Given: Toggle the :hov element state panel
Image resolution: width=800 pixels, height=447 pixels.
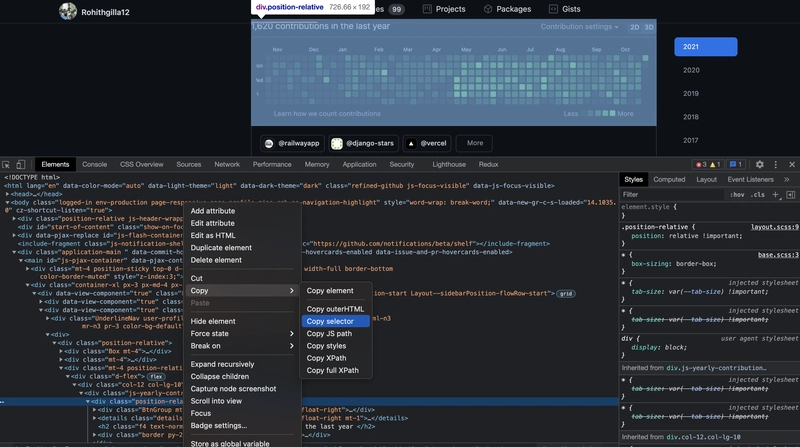Looking at the screenshot, I should coord(737,194).
